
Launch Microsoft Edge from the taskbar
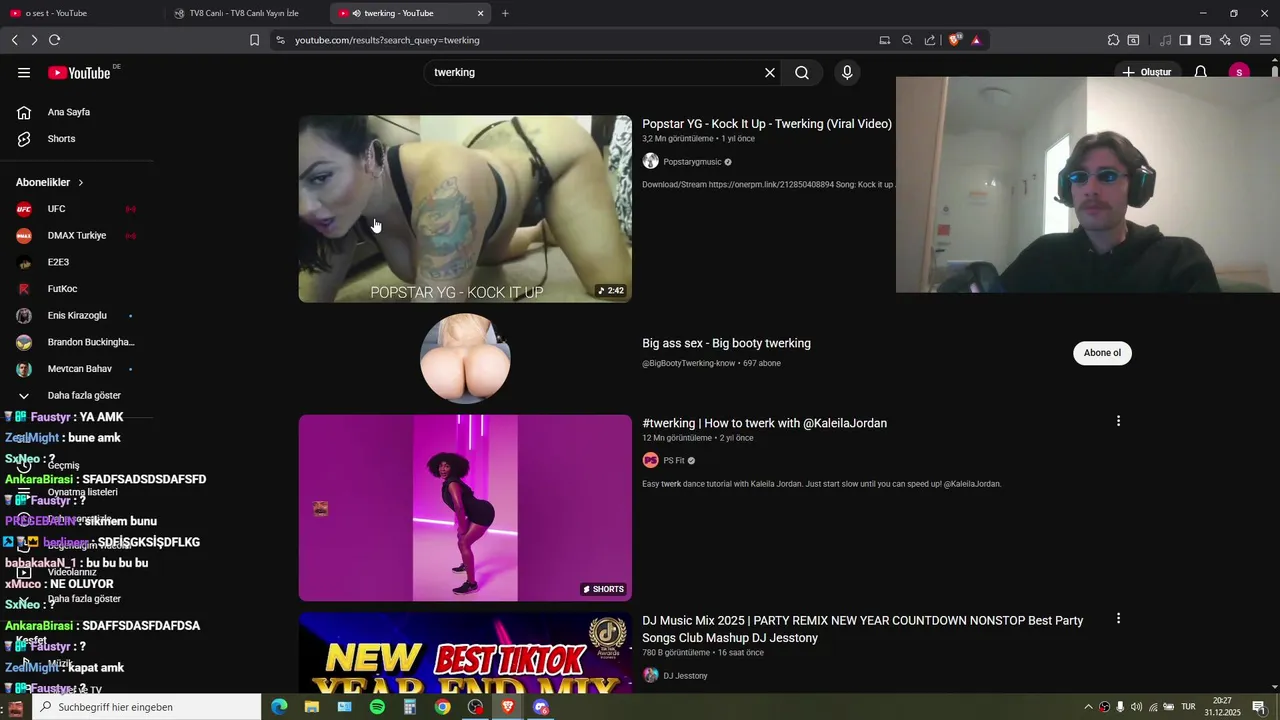[279, 707]
